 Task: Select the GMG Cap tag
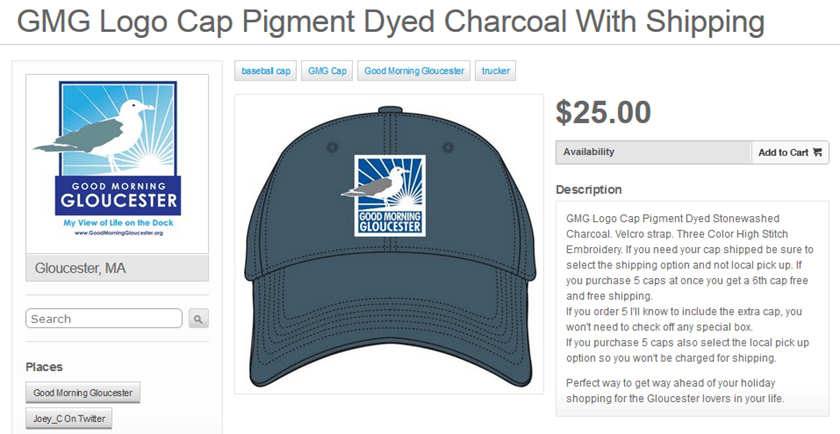tap(327, 71)
